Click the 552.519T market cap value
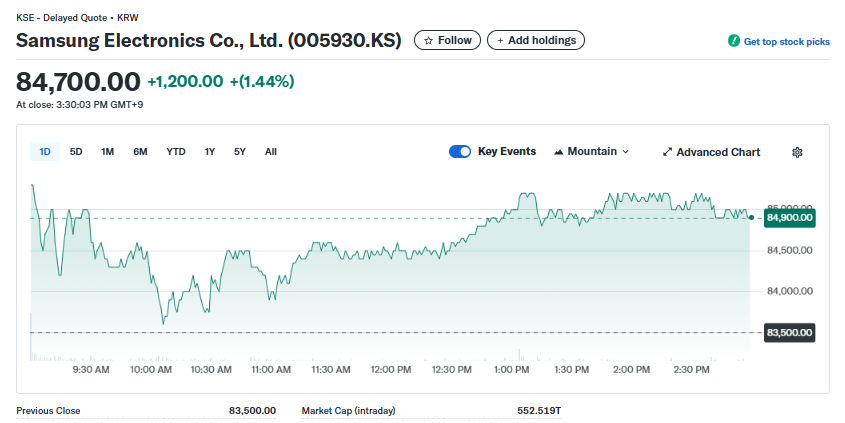Screen dimensions: 845x423 pos(539,411)
